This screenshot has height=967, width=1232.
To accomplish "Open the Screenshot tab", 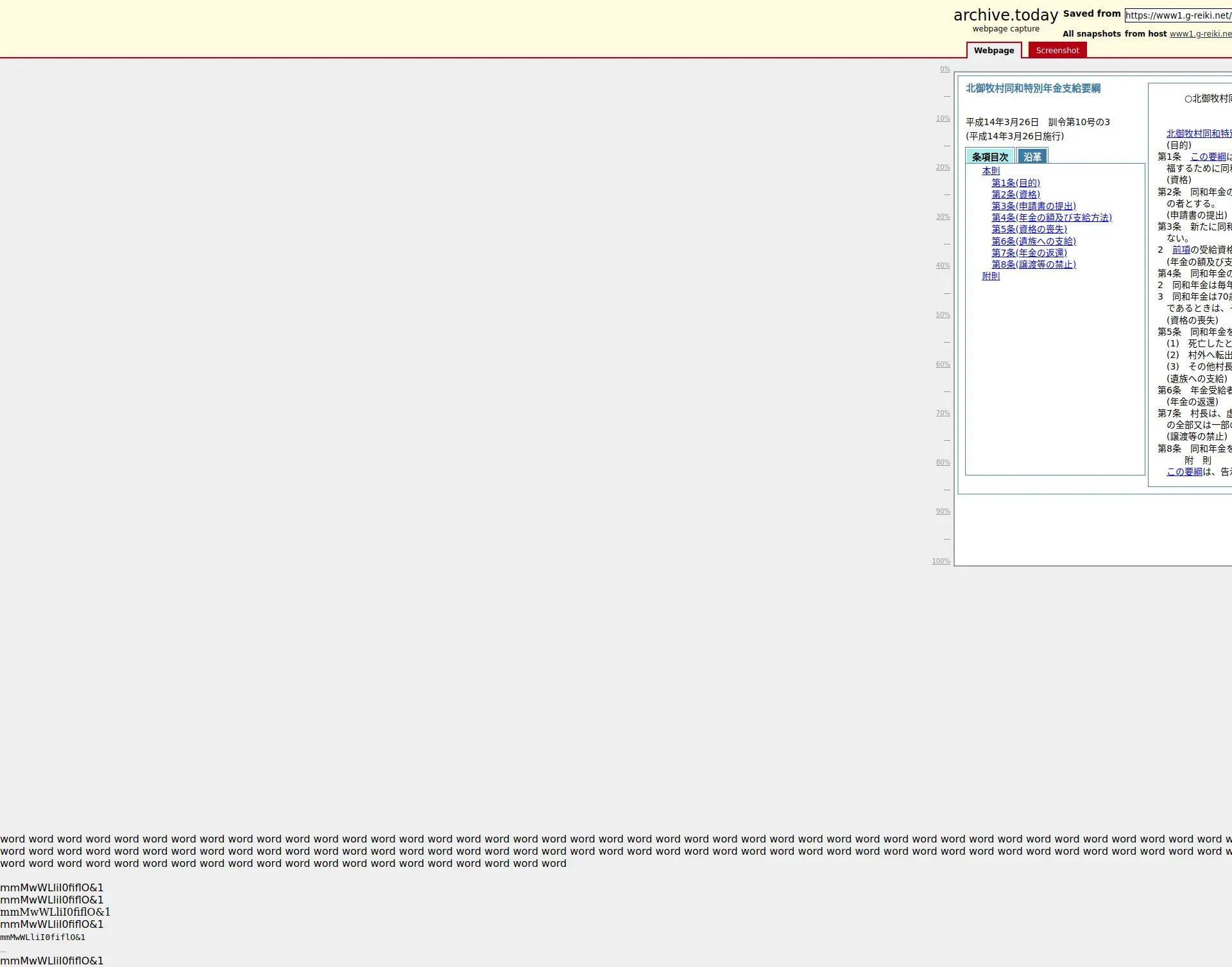I will coord(1057,51).
